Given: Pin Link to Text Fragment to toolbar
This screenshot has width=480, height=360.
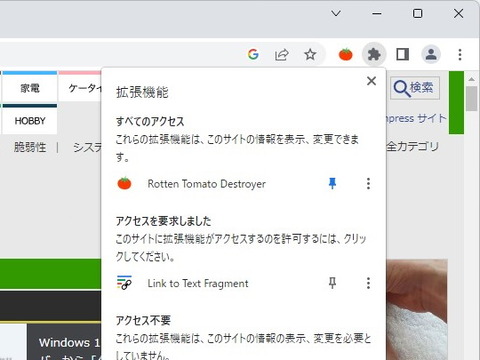Looking at the screenshot, I should coord(332,283).
